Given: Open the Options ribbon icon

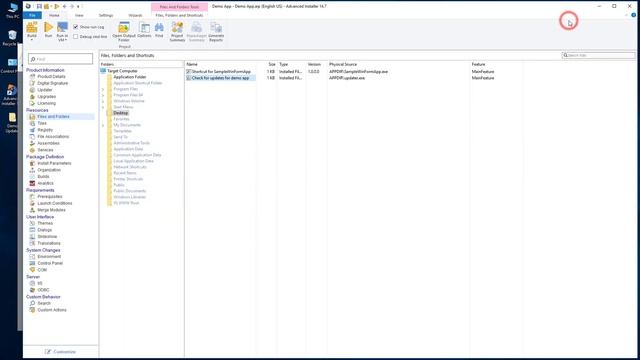Looking at the screenshot, I should (x=144, y=28).
